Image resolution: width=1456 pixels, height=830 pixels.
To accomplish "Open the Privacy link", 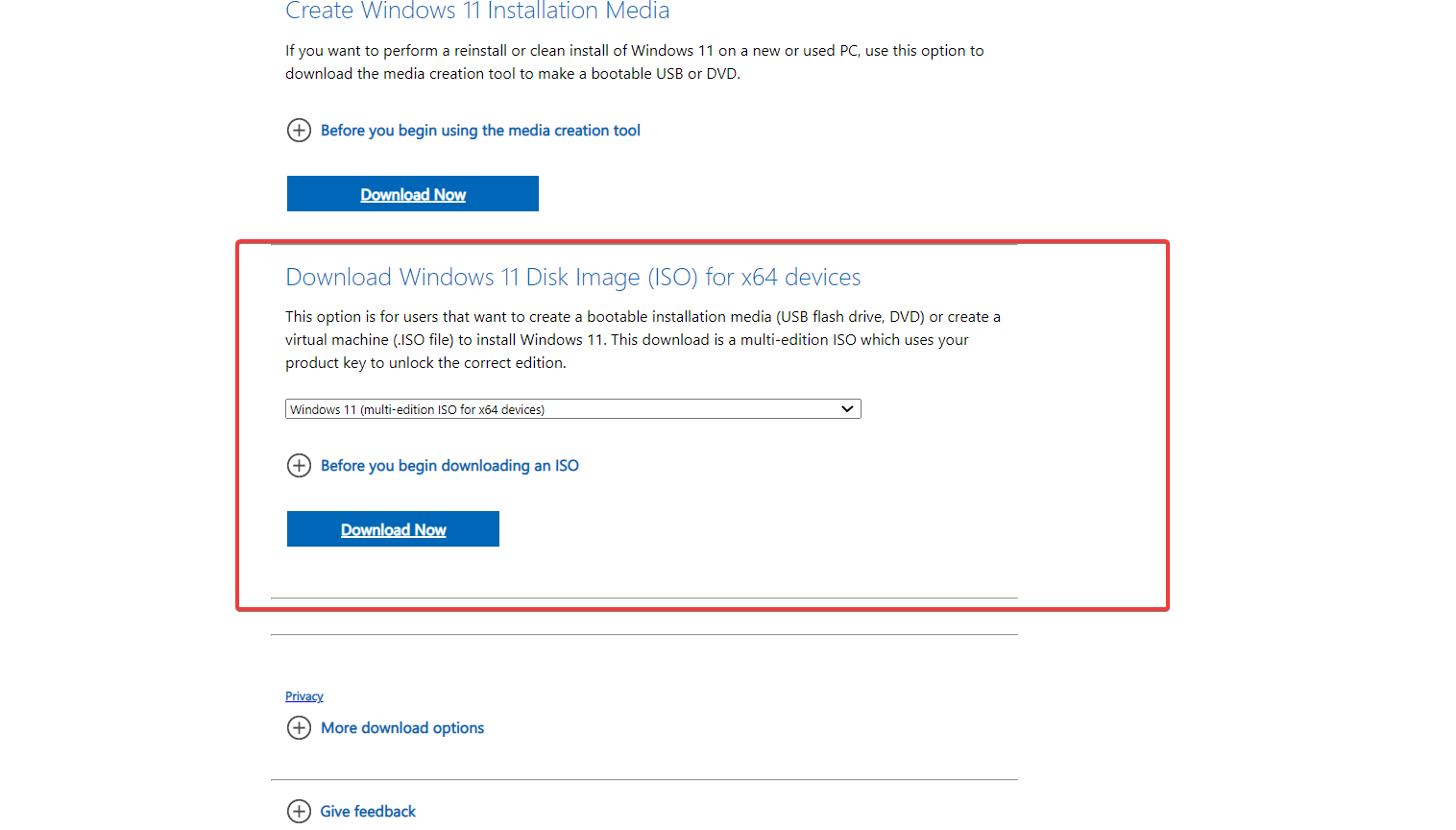I will tap(304, 696).
